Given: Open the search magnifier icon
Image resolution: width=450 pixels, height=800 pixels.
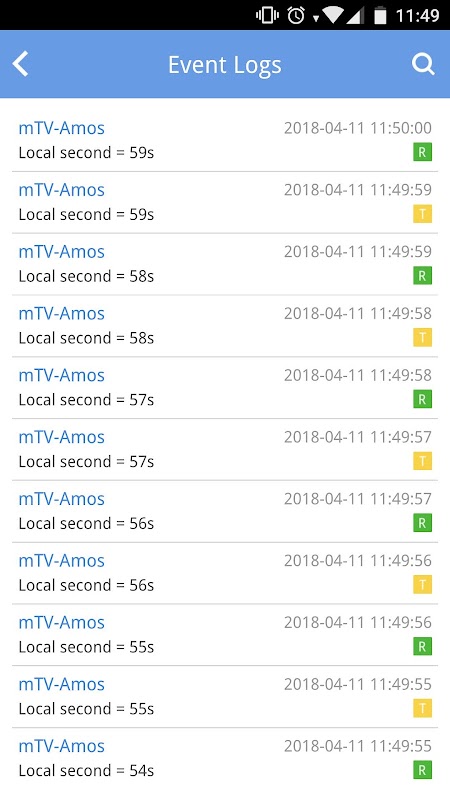Looking at the screenshot, I should tap(423, 65).
